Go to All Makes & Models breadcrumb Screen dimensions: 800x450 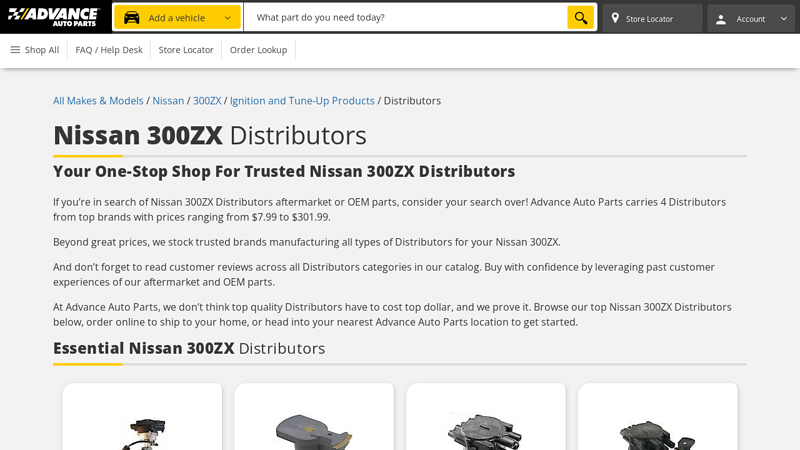pyautogui.click(x=98, y=101)
